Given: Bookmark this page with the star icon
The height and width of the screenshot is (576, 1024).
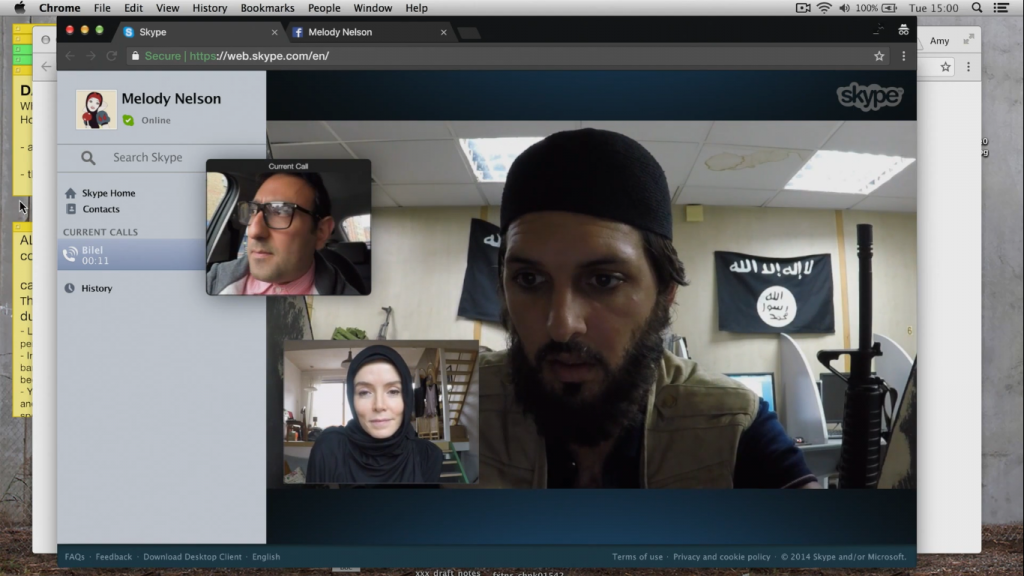Looking at the screenshot, I should (x=879, y=56).
